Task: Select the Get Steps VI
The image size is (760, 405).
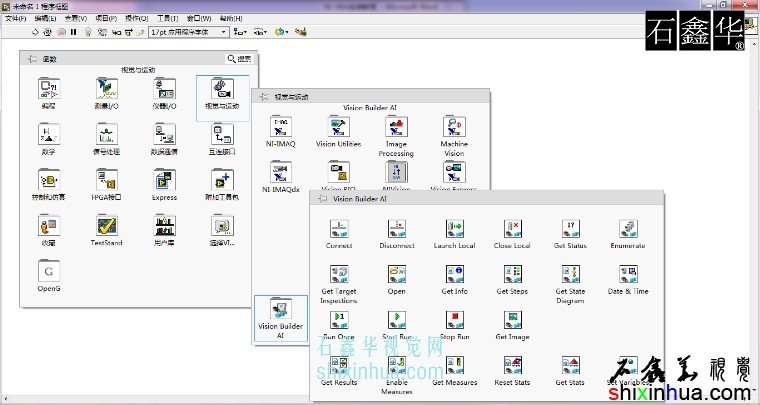Action: pos(512,279)
